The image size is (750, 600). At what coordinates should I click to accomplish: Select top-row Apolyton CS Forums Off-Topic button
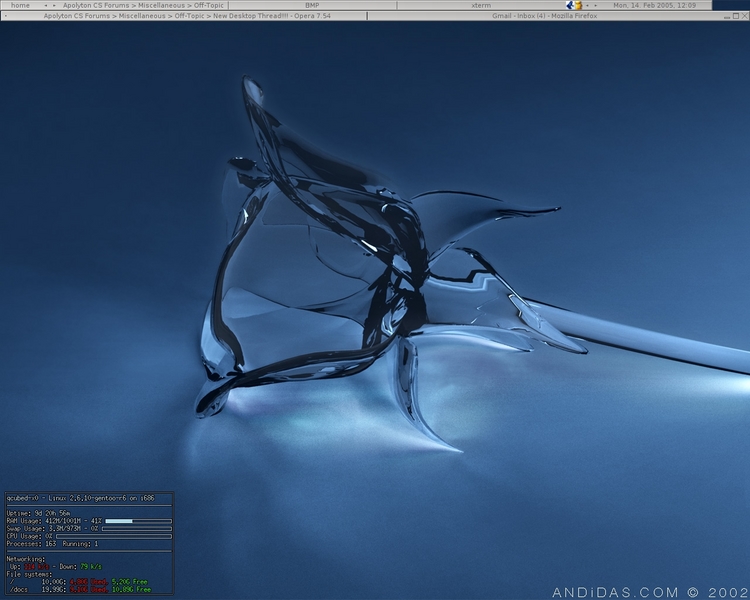(x=143, y=5)
